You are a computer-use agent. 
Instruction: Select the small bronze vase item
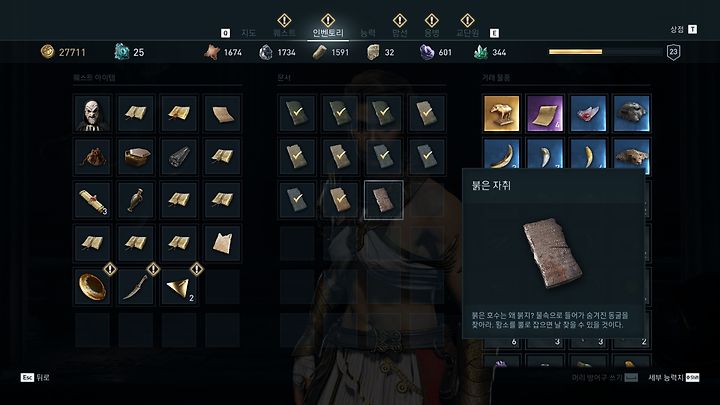135,200
